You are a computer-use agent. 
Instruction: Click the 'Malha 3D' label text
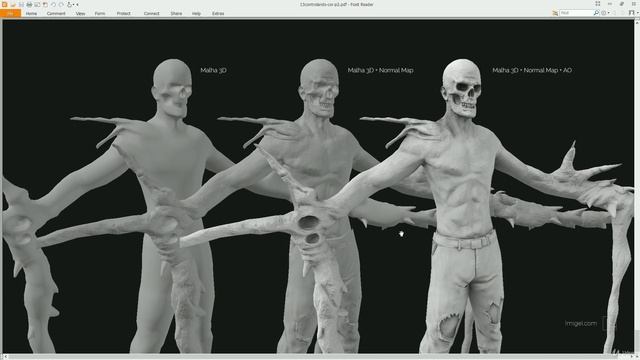click(213, 70)
